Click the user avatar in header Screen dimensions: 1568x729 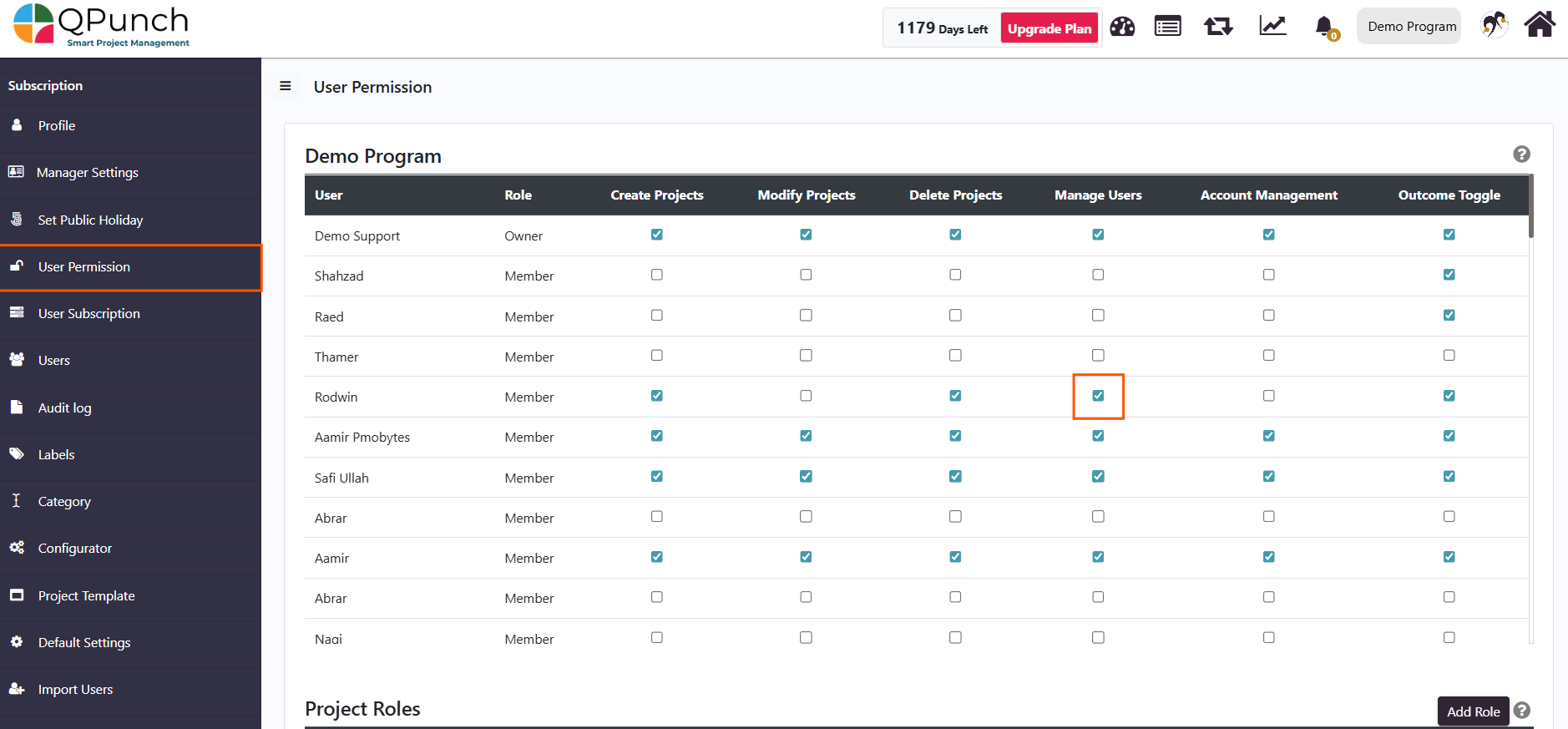coord(1494,25)
